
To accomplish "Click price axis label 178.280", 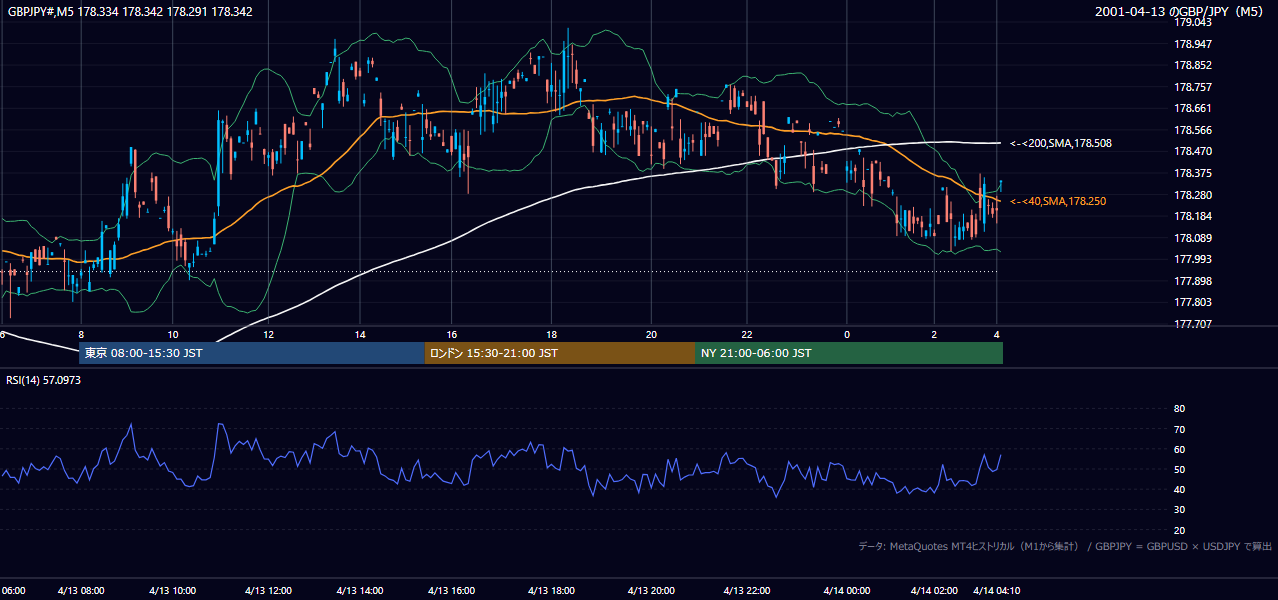I will click(x=1193, y=195).
